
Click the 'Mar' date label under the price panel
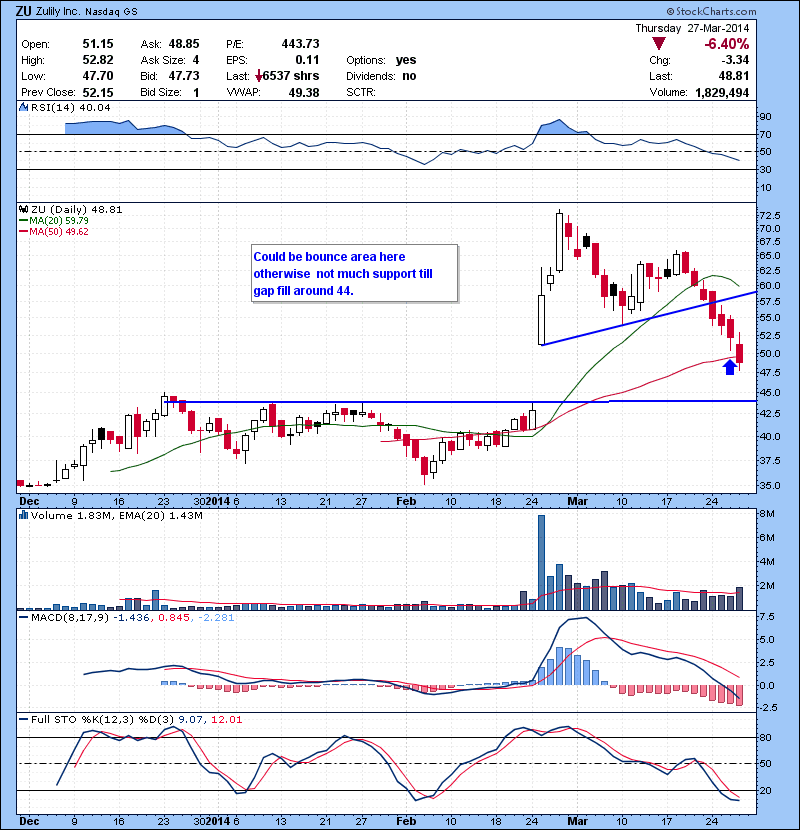tap(577, 501)
